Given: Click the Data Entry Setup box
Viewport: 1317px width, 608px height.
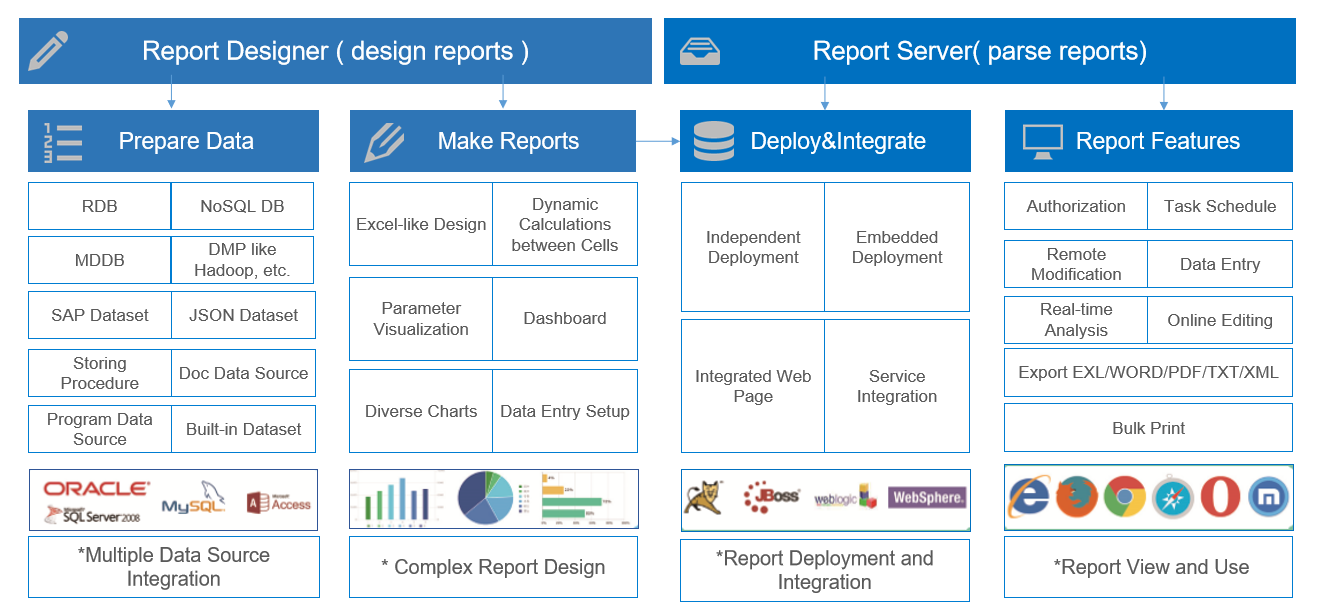Looking at the screenshot, I should click(565, 411).
